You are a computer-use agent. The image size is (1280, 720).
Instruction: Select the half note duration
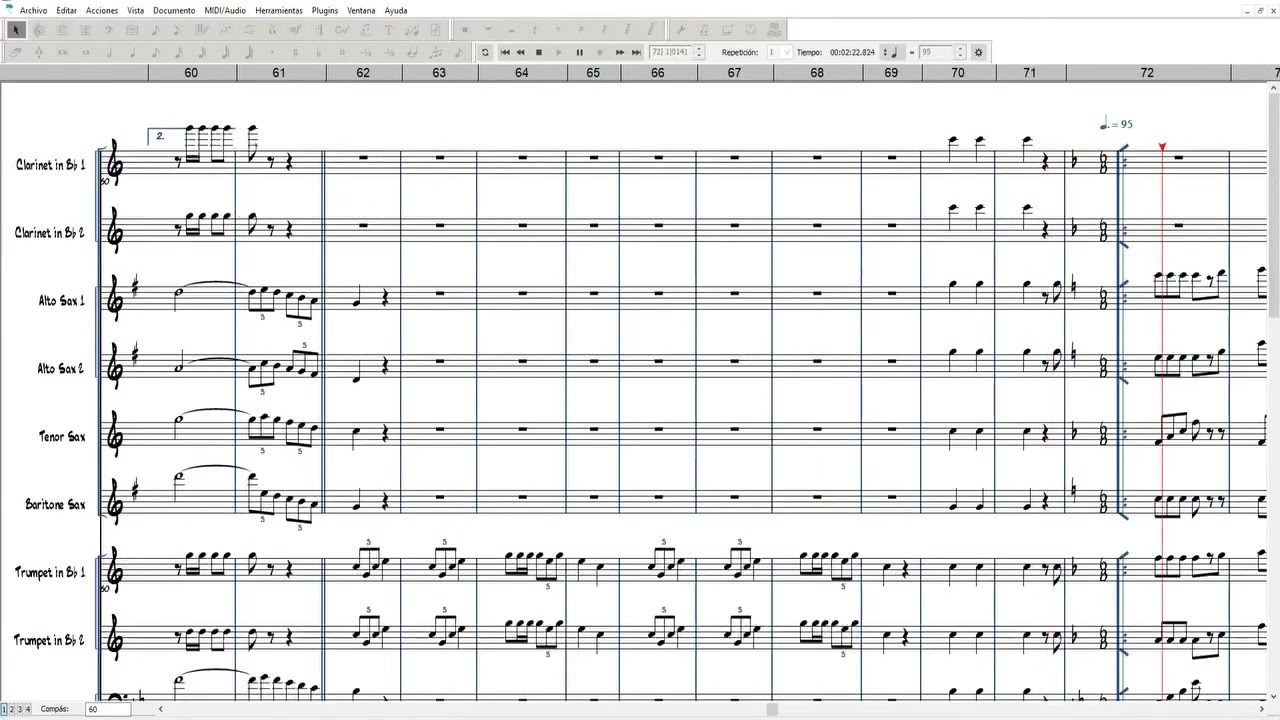click(108, 52)
